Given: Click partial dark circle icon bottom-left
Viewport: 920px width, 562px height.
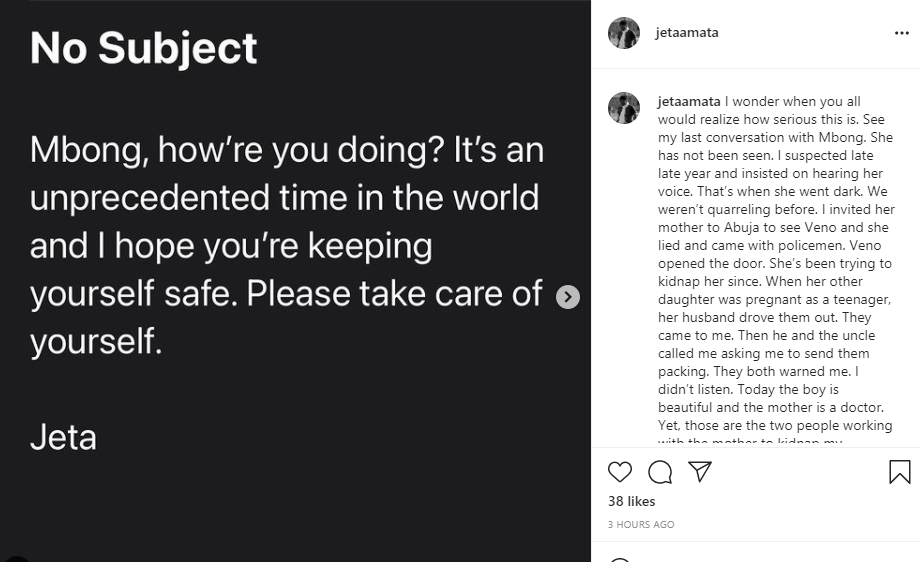Looking at the screenshot, I should [x=16, y=558].
